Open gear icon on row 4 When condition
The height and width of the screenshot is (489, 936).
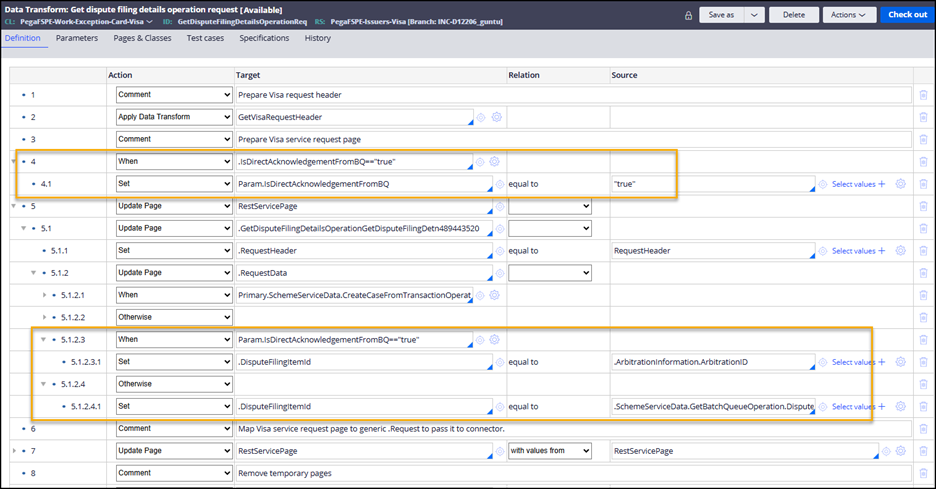click(x=494, y=161)
